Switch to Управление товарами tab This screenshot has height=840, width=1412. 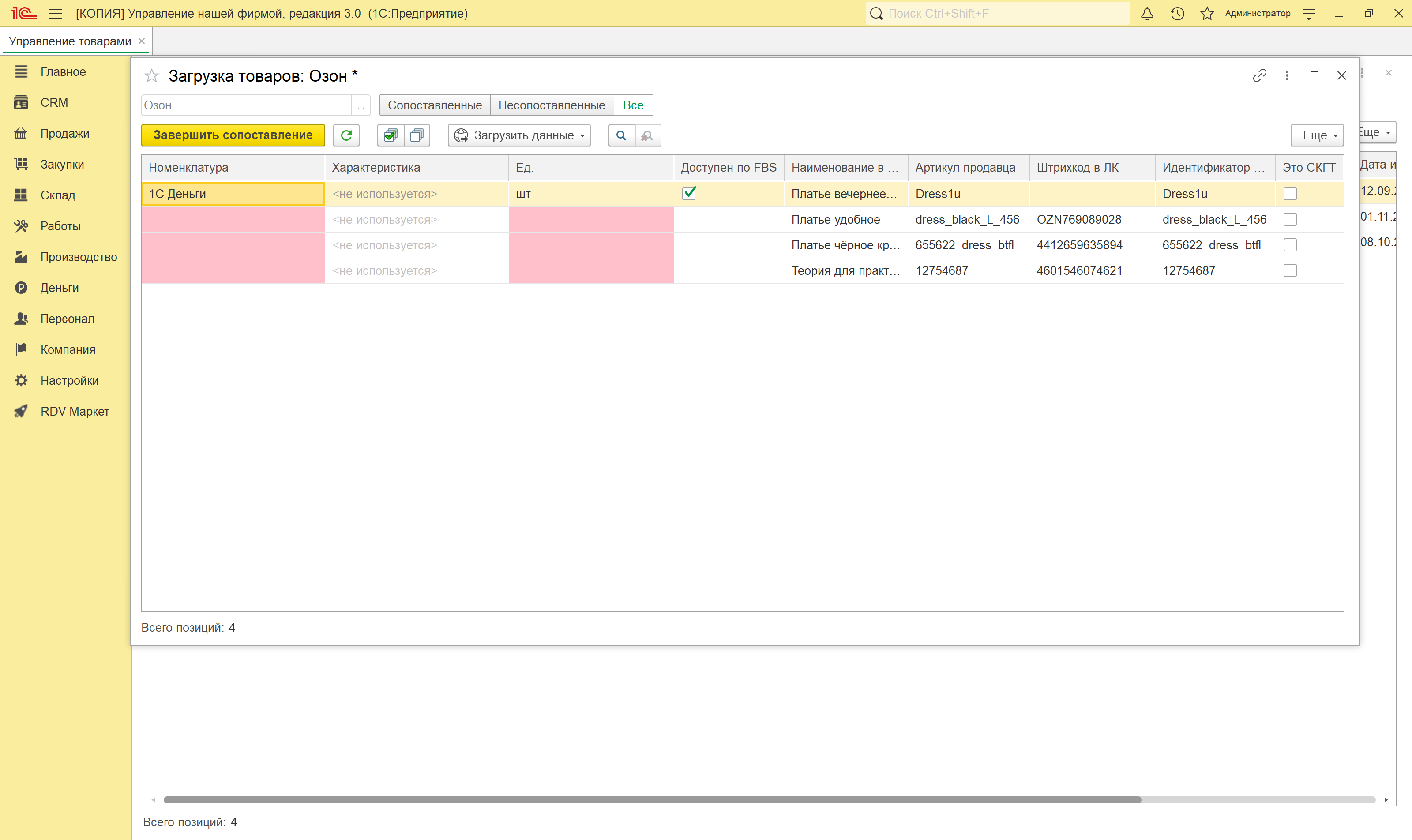(x=70, y=41)
